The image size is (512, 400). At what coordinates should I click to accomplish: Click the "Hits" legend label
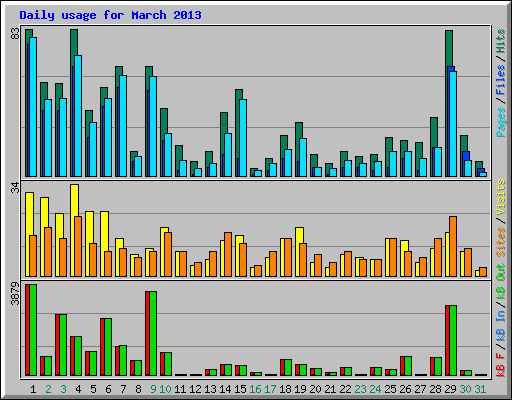[501, 41]
